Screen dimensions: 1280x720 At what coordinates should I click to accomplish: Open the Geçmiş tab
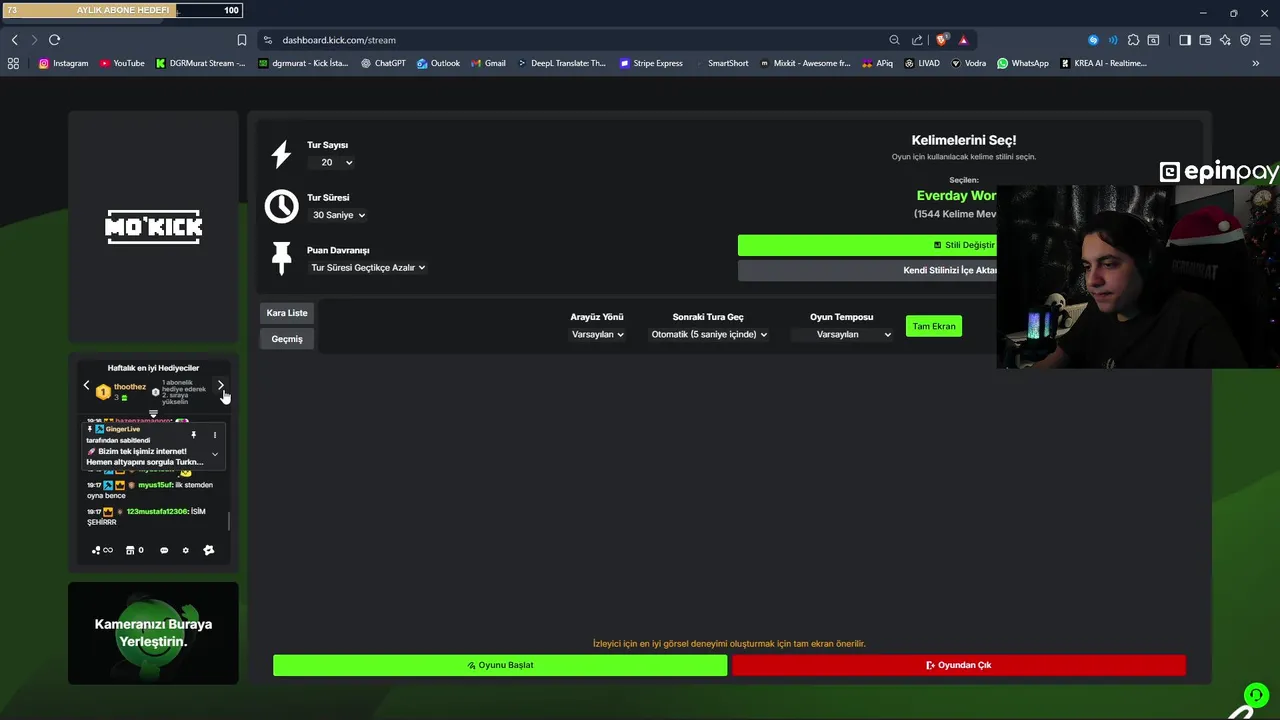coord(287,339)
